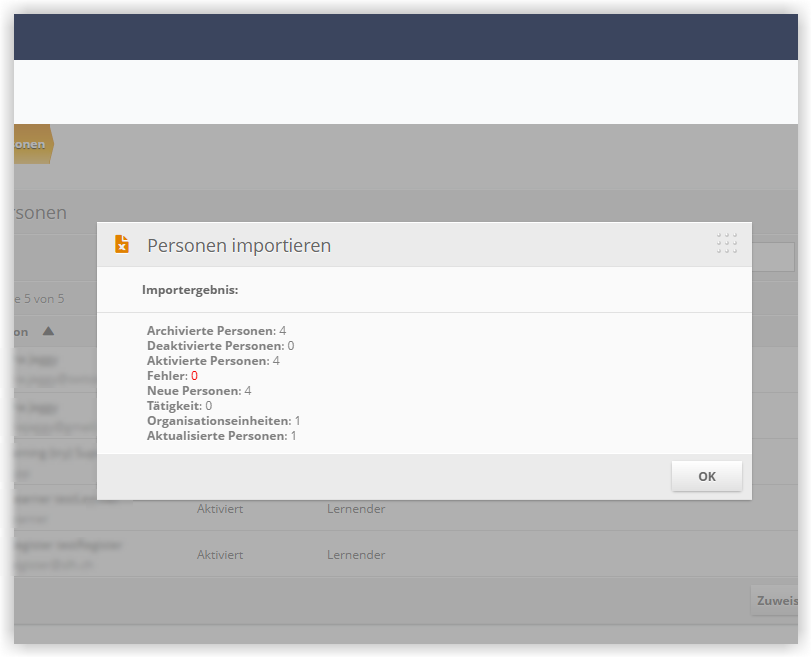This screenshot has width=812, height=658.
Task: Click the Importergebnis heading label
Action: (190, 290)
